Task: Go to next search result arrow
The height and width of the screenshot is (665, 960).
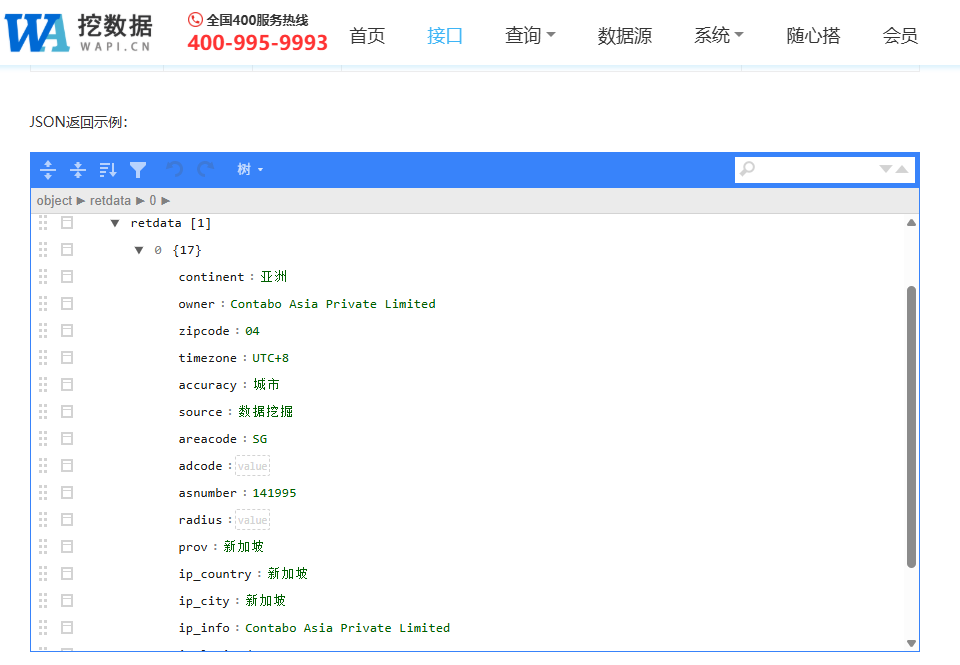Action: [885, 169]
